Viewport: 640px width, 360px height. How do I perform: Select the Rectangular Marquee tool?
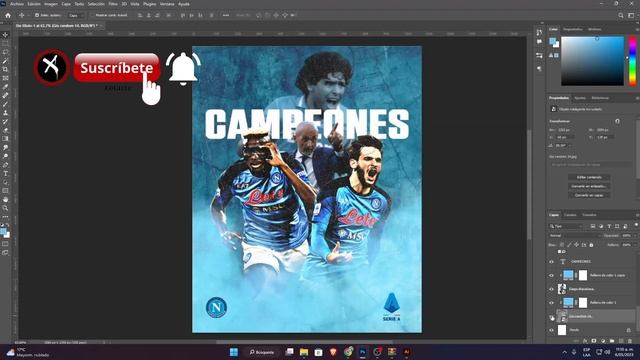click(5, 44)
